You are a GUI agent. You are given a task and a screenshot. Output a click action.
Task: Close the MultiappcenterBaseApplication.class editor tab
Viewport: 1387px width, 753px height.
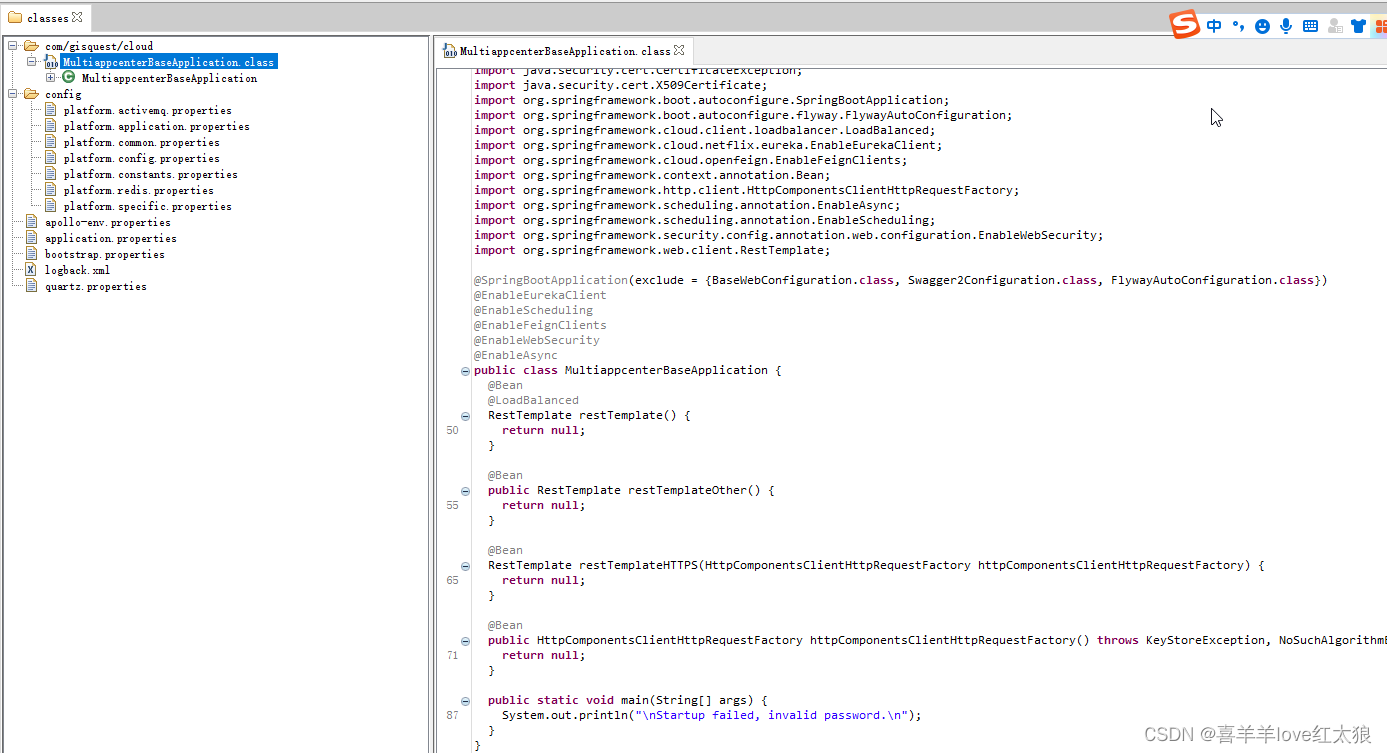[x=677, y=50]
